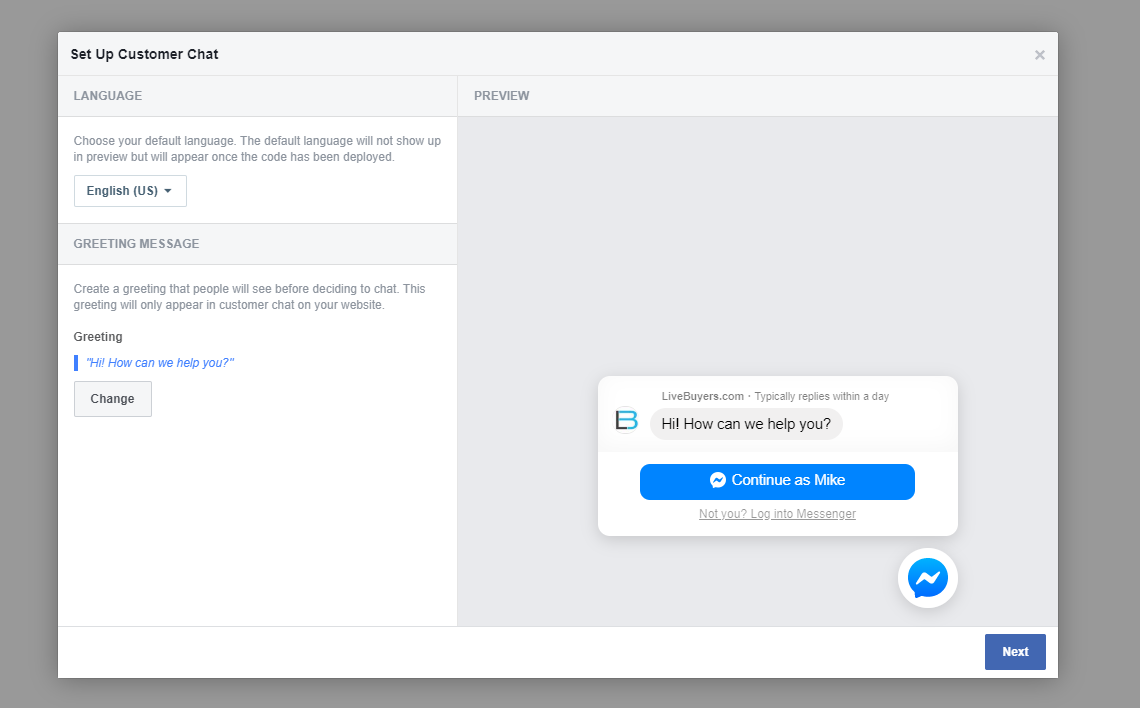Screen dimensions: 1140x708
Task: Click the LiveBuyers.com name in the preview
Action: tap(702, 396)
